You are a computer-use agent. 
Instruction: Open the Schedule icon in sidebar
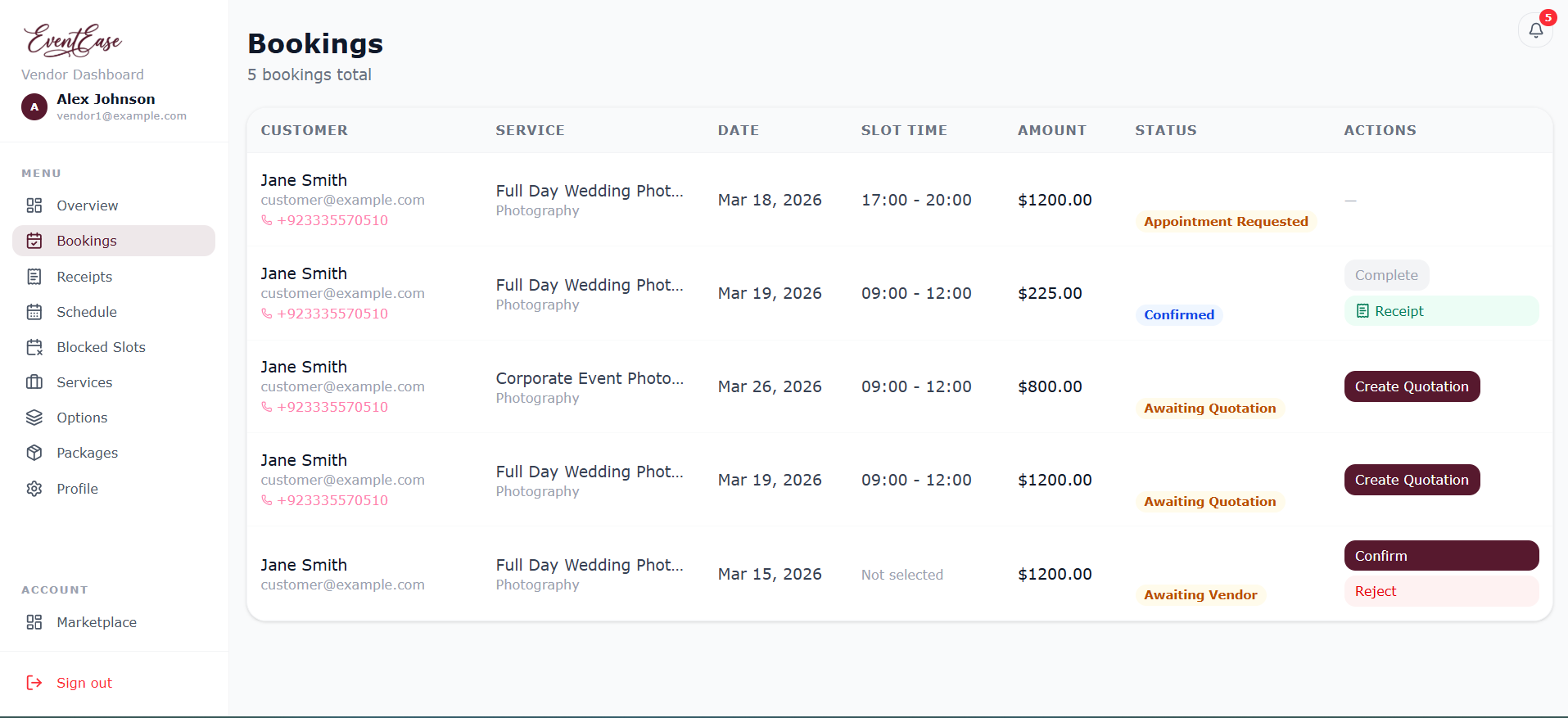pos(34,312)
